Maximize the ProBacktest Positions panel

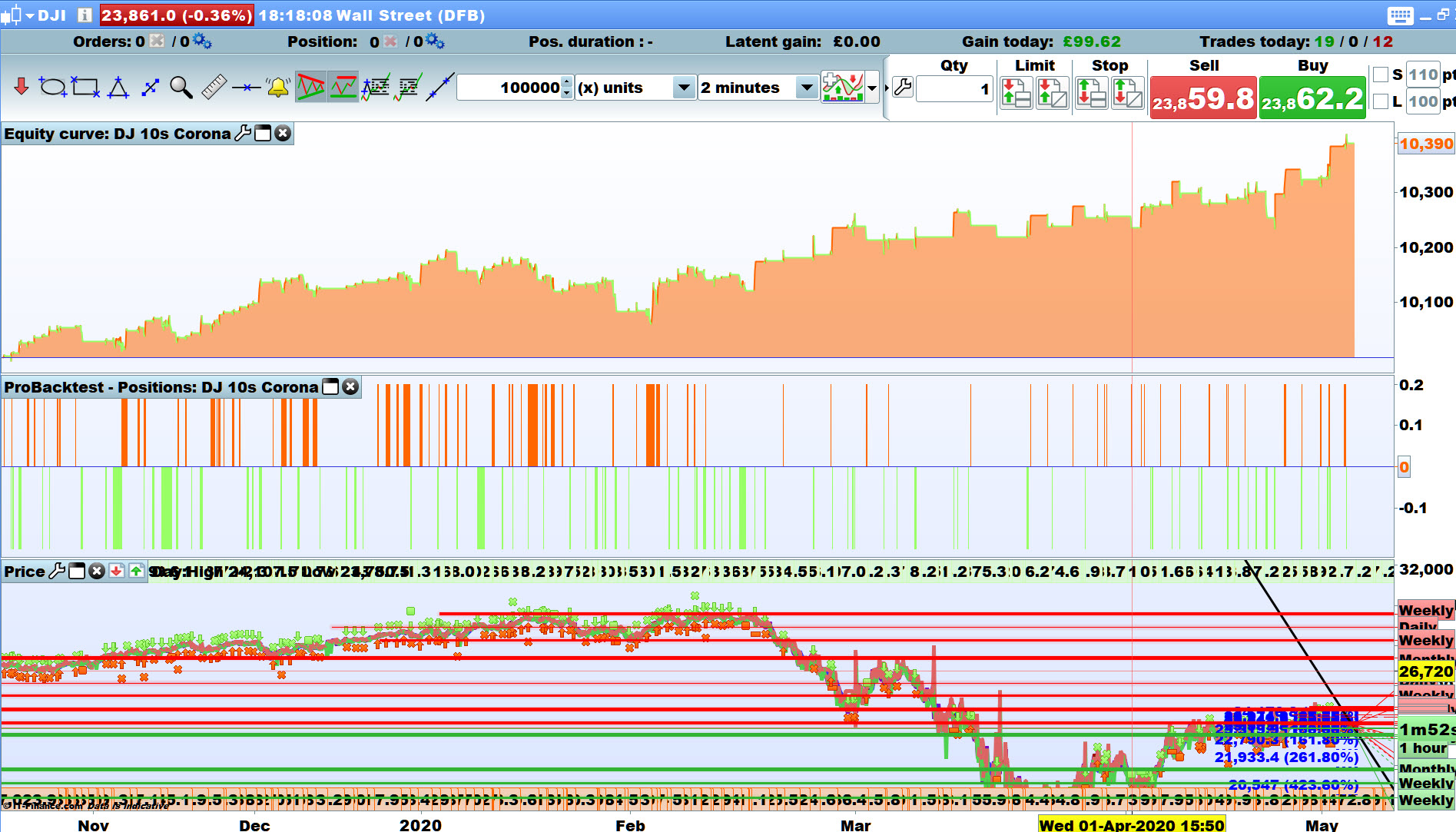click(x=330, y=386)
